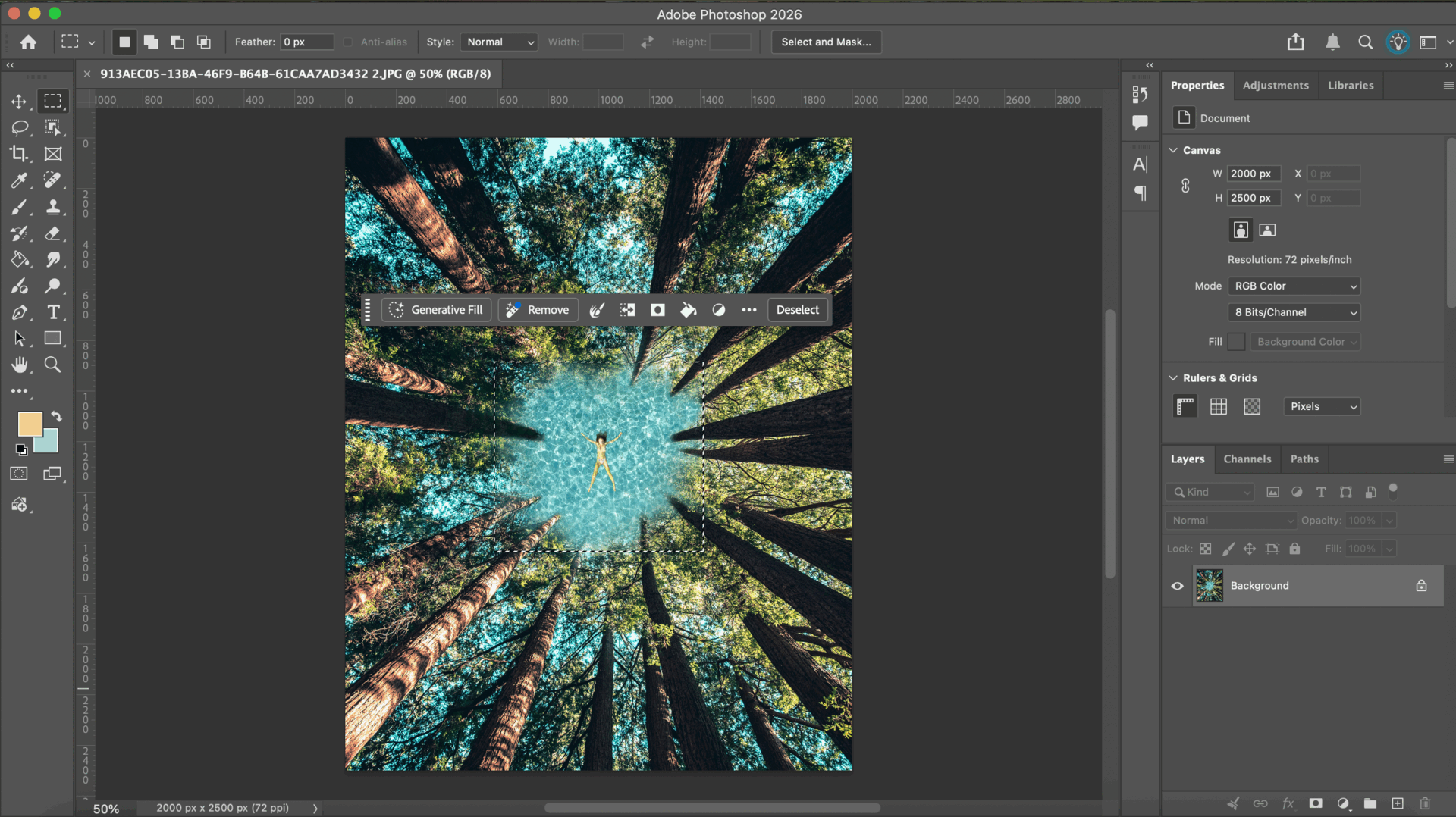Select the Eraser tool
This screenshot has height=817, width=1456.
point(52,233)
